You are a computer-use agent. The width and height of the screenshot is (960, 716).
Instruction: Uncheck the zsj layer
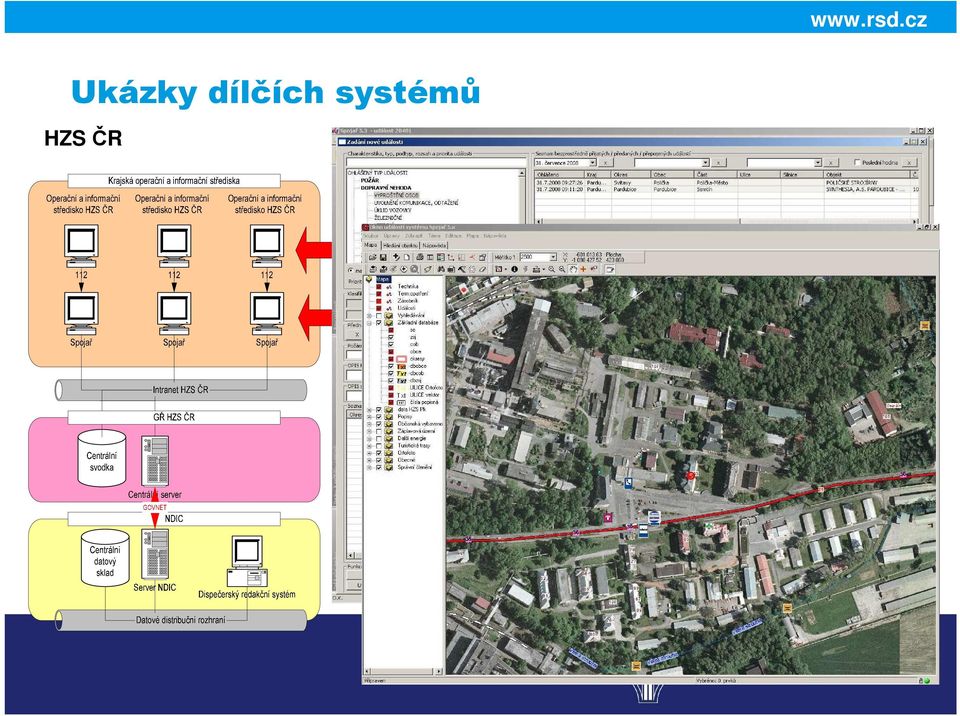(391, 337)
